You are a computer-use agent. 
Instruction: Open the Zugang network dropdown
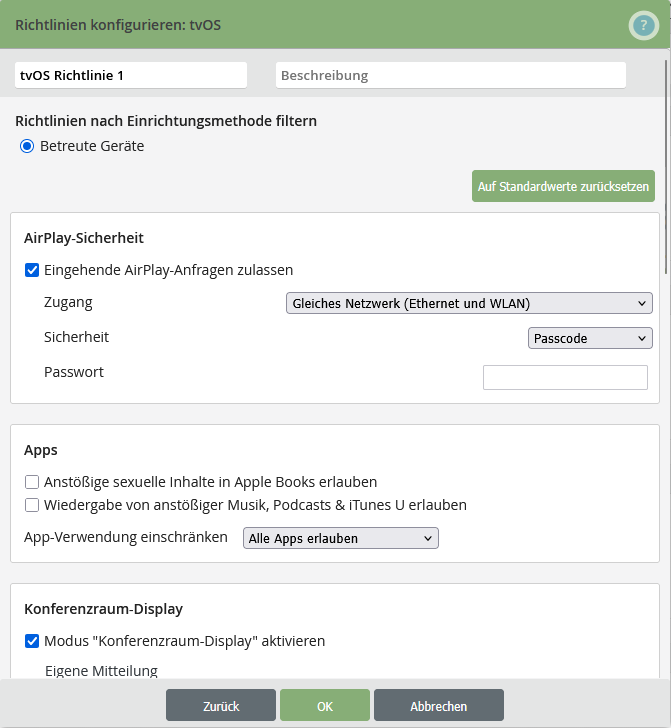[x=468, y=303]
